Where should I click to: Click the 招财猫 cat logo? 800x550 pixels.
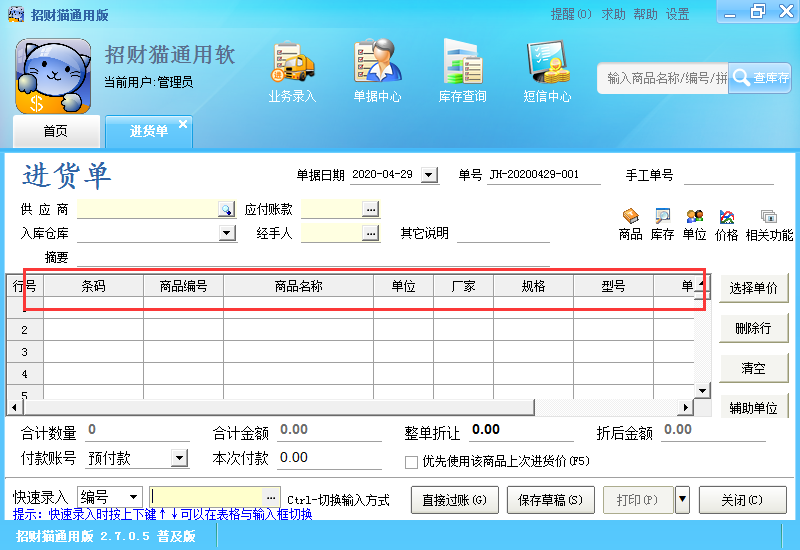pos(53,76)
